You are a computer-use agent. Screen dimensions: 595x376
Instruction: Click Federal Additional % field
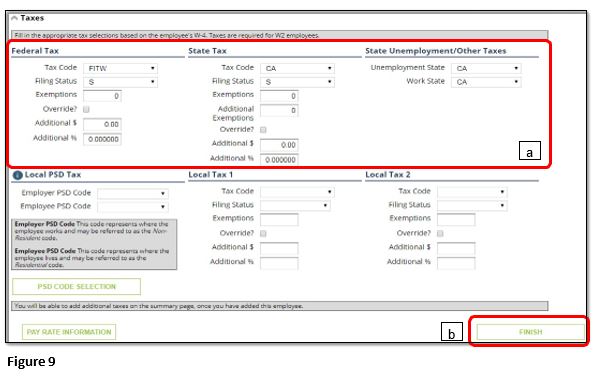102,139
